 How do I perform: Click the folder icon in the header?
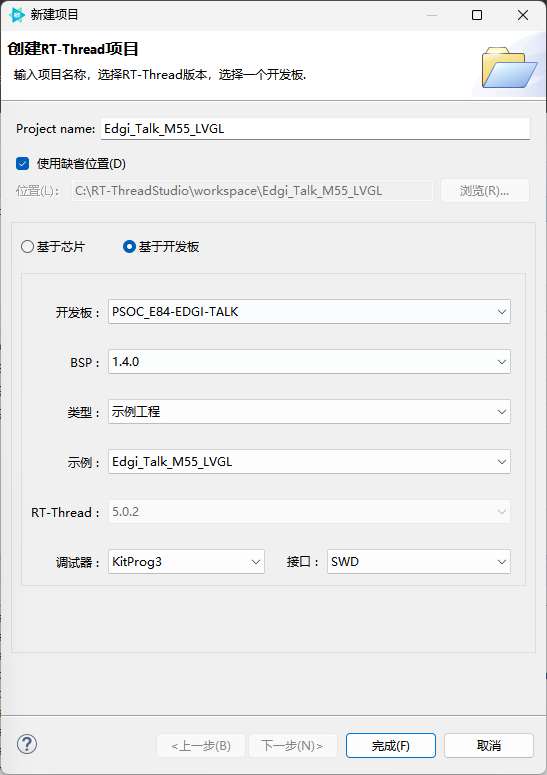point(509,67)
